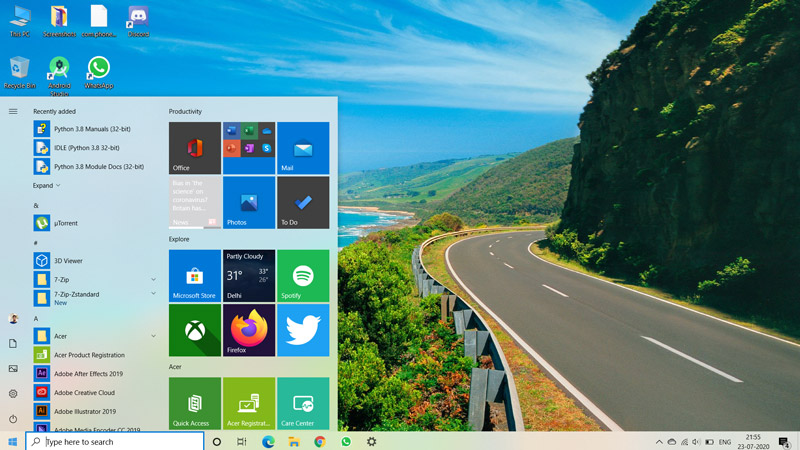The height and width of the screenshot is (450, 800).
Task: Open the Acer Registration tile
Action: click(249, 403)
